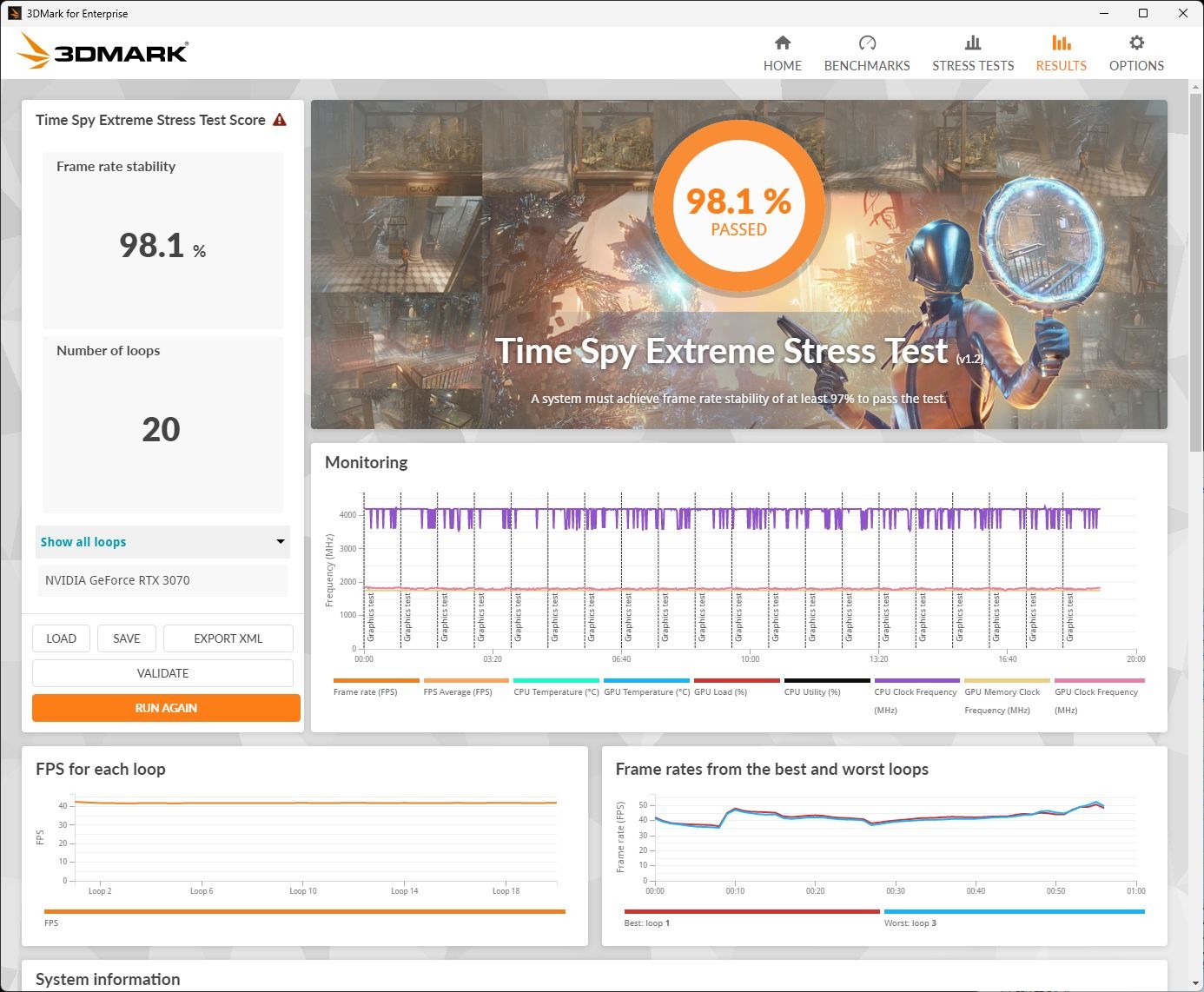The height and width of the screenshot is (992, 1204).
Task: Click the RUN AGAIN button
Action: 166,708
